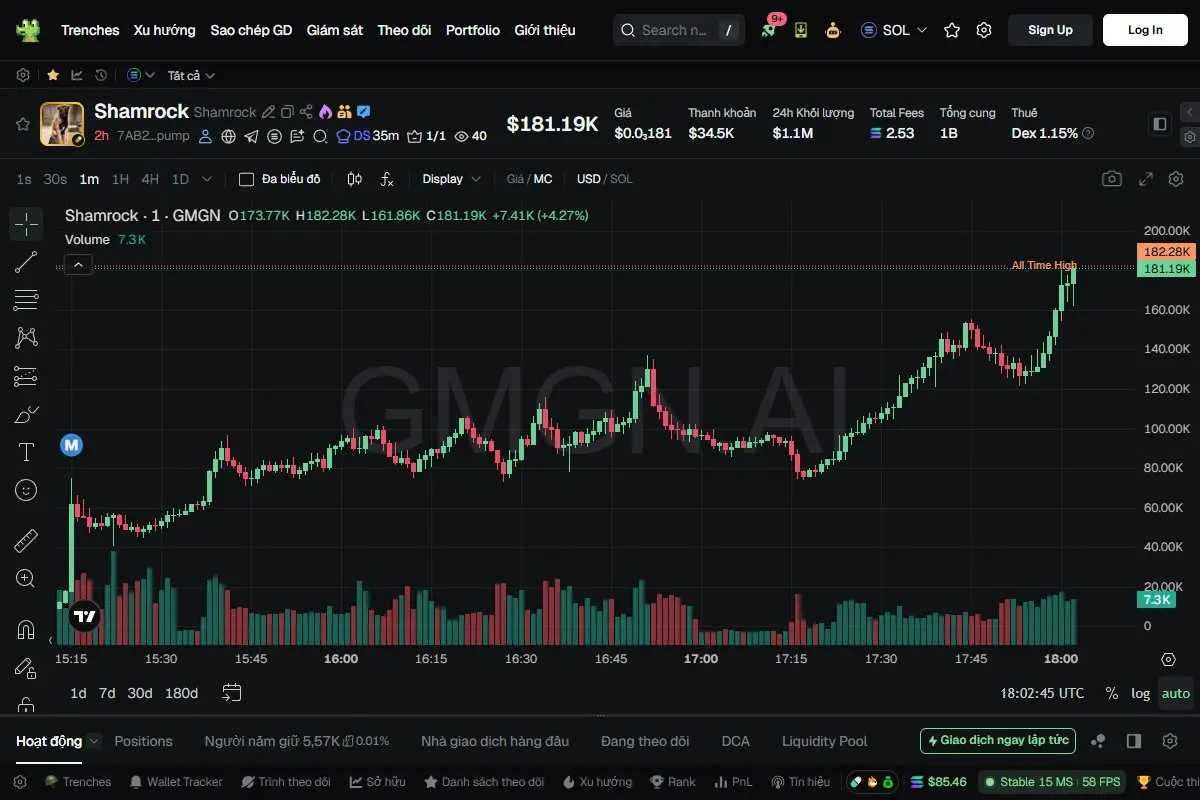The width and height of the screenshot is (1200, 800).
Task: Select the trend line drawing tool
Action: click(26, 262)
